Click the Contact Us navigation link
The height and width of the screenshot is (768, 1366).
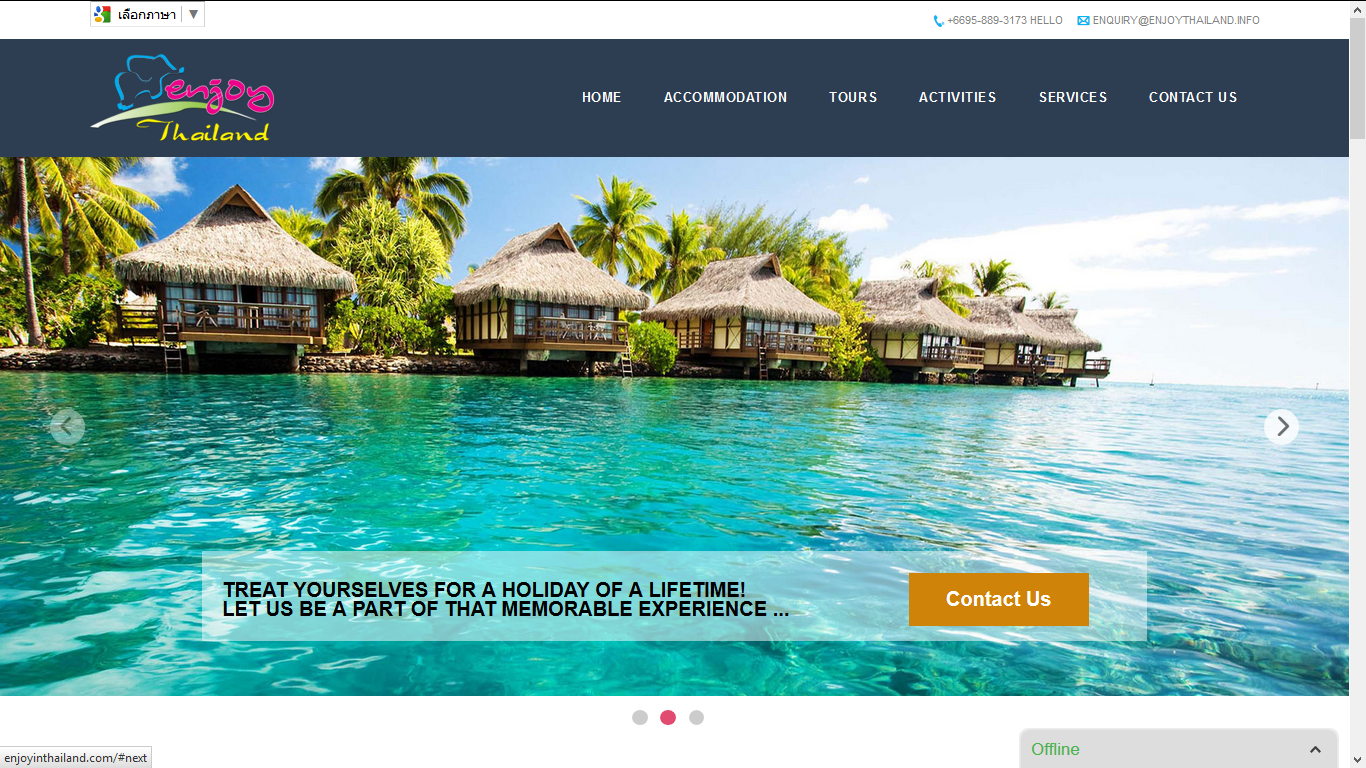[1193, 97]
